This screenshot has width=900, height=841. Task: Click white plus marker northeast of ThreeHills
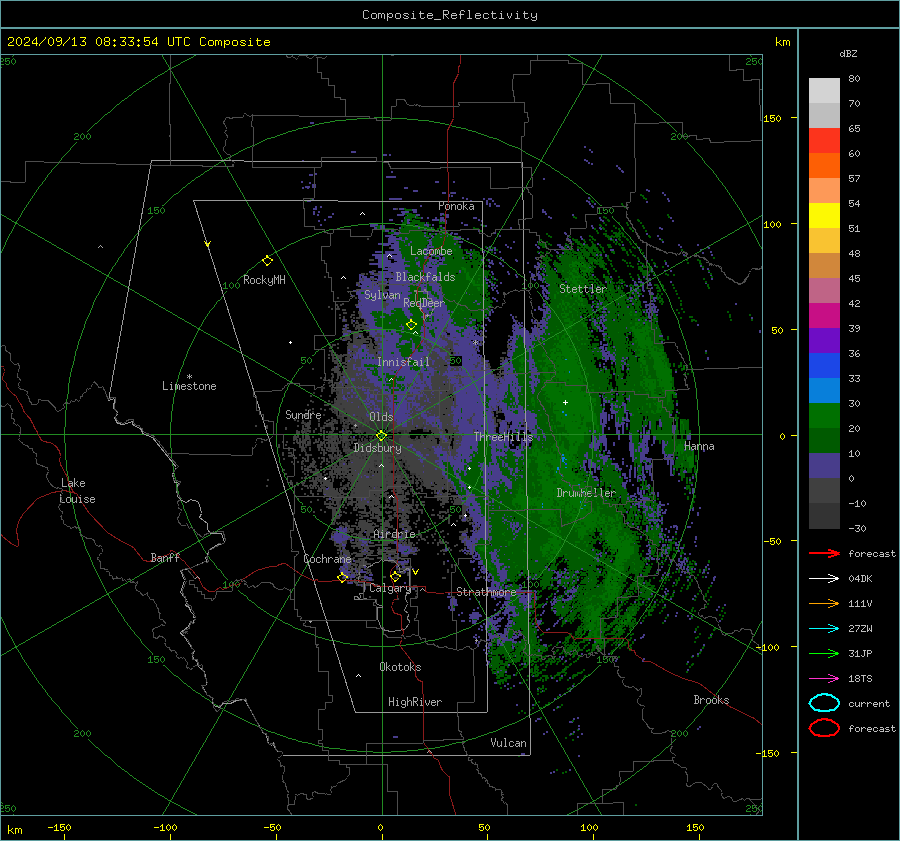point(565,402)
